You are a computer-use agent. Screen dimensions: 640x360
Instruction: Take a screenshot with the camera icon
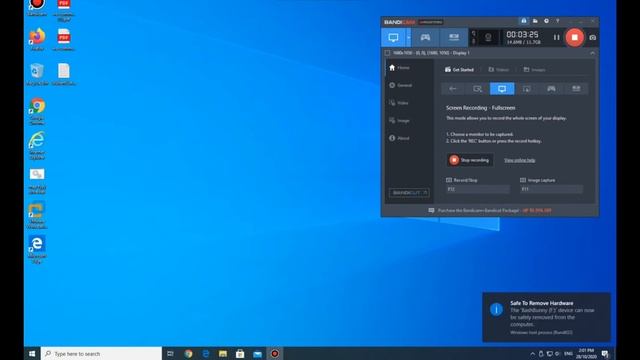[593, 38]
